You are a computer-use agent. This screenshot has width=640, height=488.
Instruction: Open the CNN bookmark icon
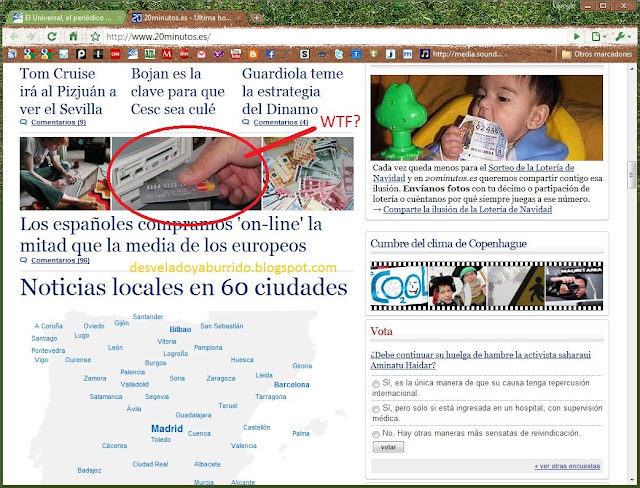pyautogui.click(x=116, y=54)
